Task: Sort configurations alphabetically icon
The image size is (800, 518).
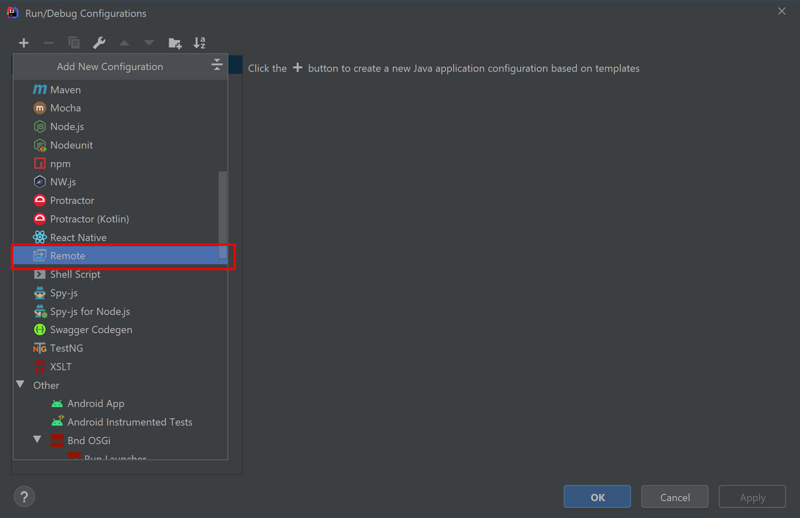Action: [199, 43]
